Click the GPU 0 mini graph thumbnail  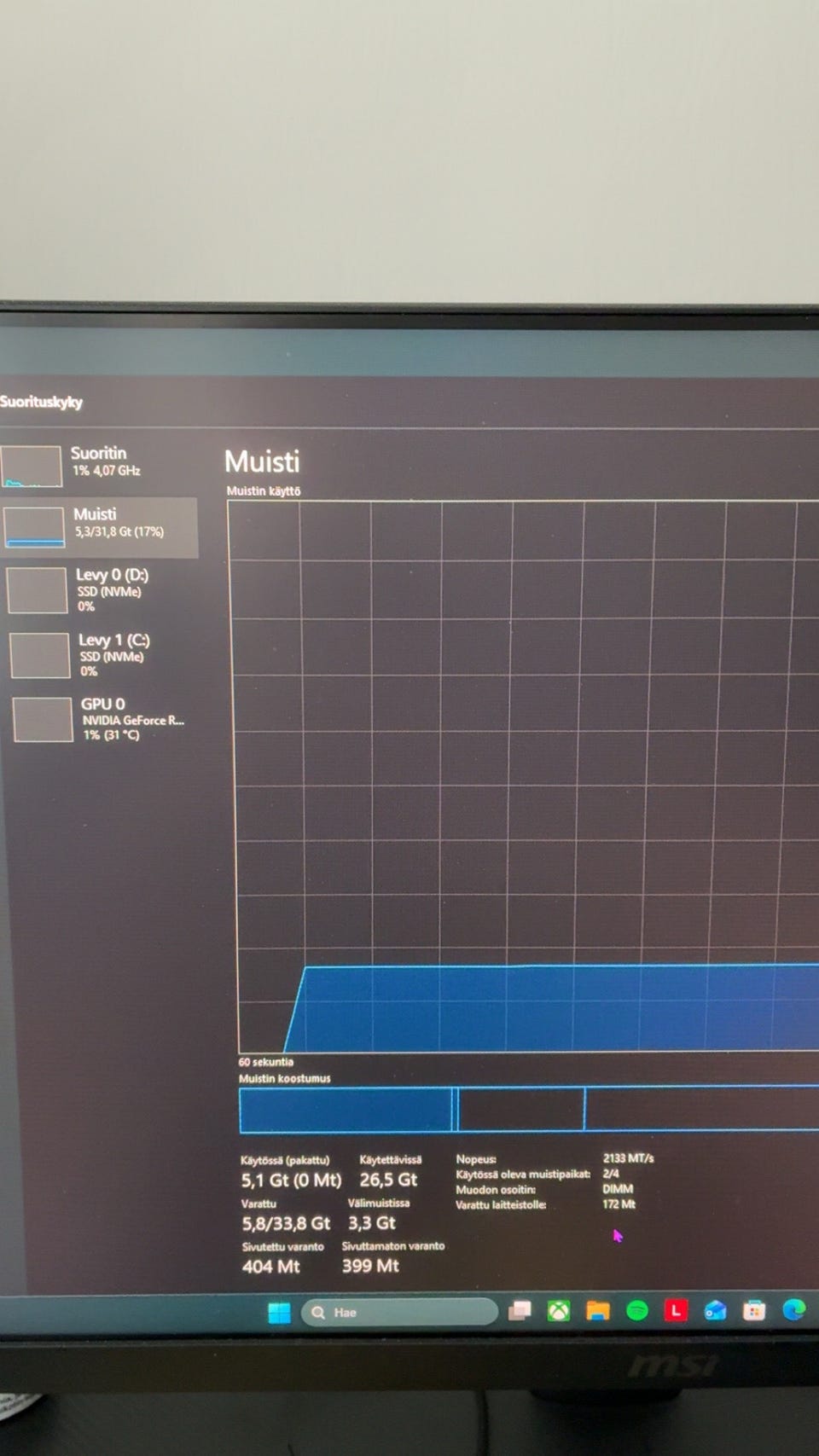click(x=43, y=720)
